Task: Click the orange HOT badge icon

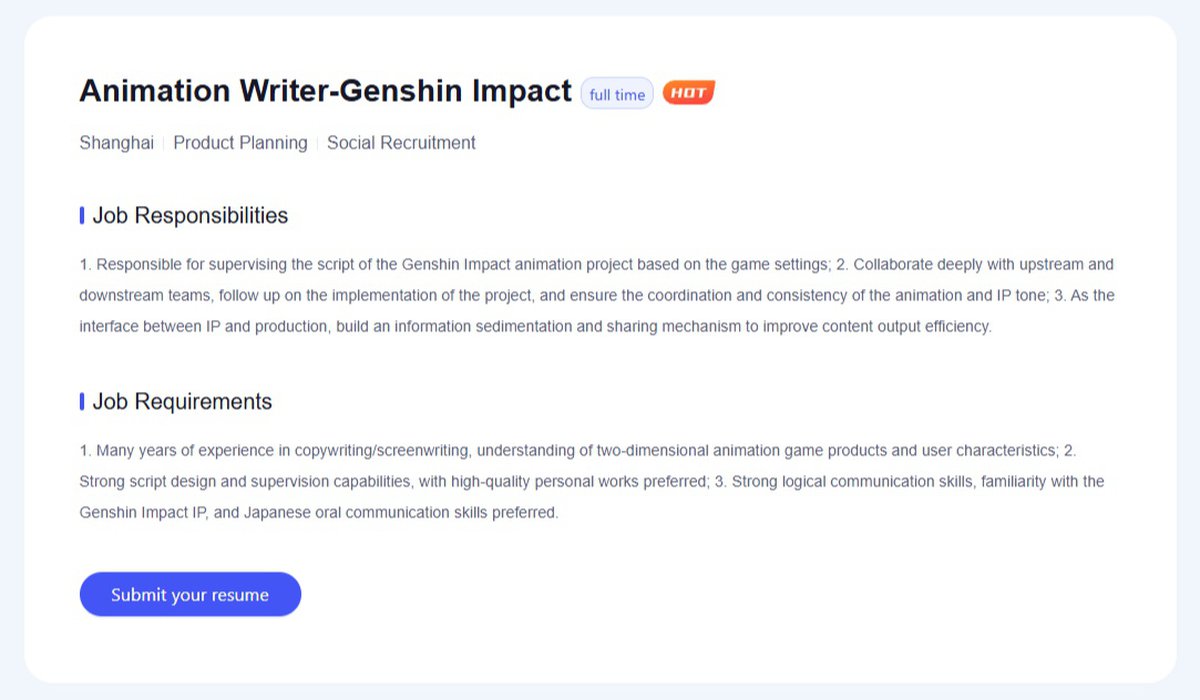Action: pos(688,93)
